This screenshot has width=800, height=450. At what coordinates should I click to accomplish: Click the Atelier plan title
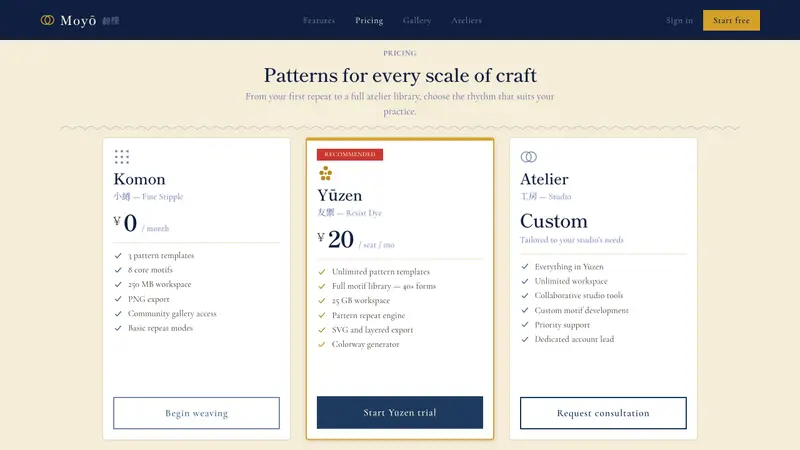(x=544, y=179)
